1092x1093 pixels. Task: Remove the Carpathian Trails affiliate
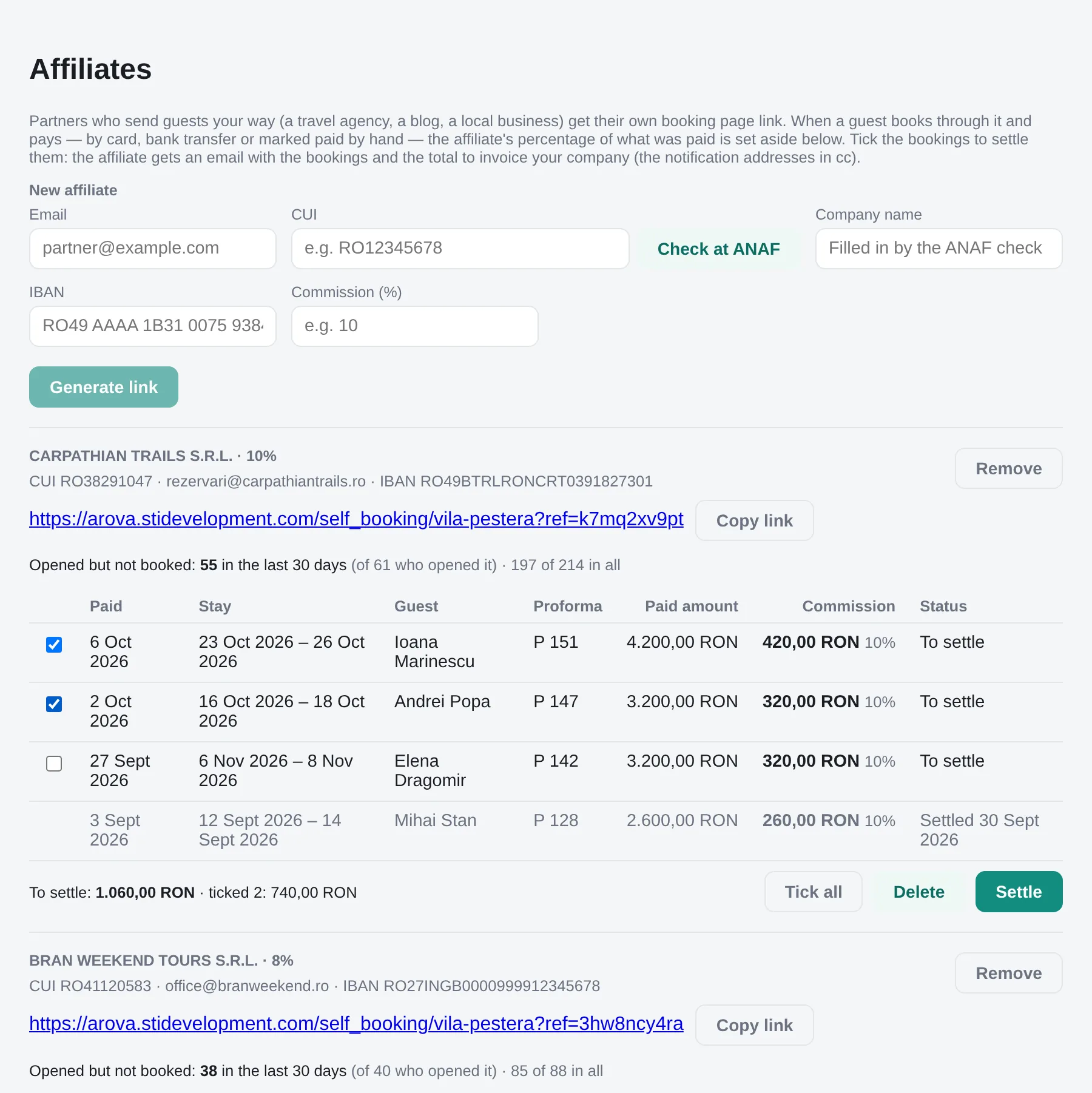point(1008,468)
